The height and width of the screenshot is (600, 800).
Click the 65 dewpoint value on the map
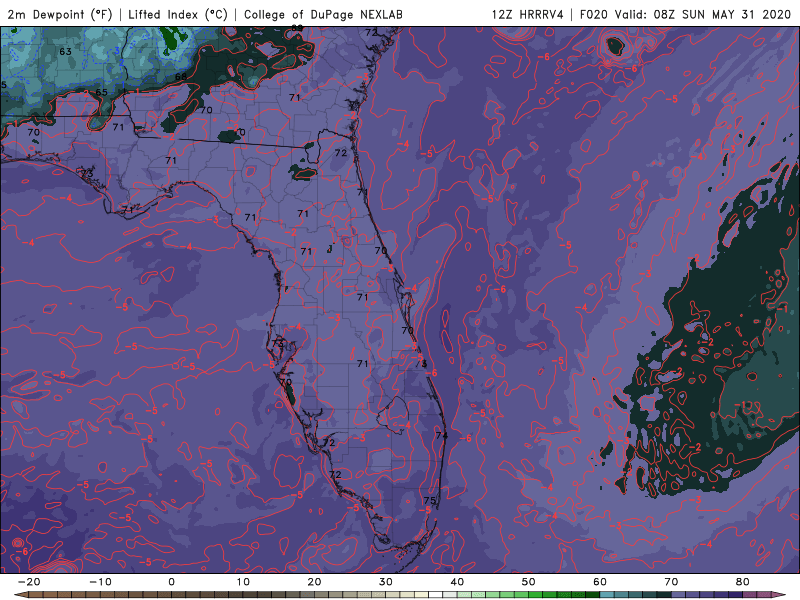click(x=102, y=92)
